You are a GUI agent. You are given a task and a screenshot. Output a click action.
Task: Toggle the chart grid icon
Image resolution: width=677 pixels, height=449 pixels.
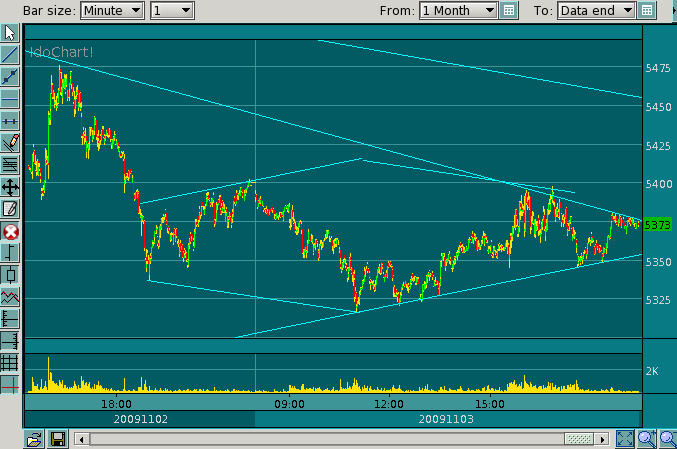(10, 363)
